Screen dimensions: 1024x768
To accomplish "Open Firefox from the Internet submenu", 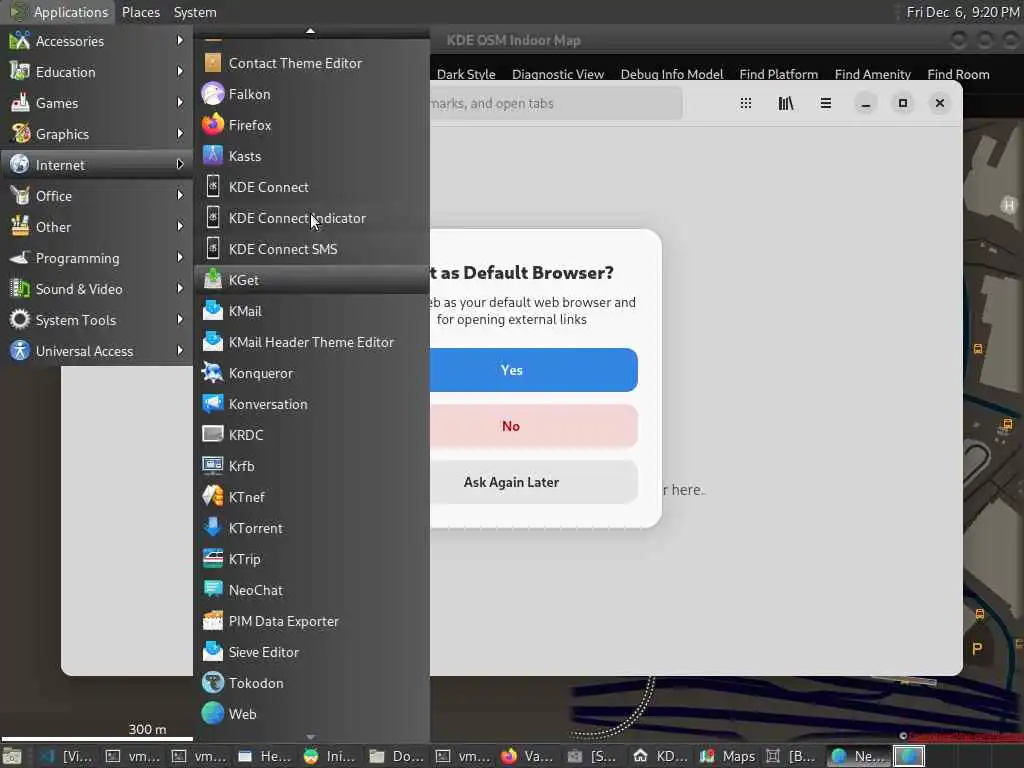I will coord(312,125).
